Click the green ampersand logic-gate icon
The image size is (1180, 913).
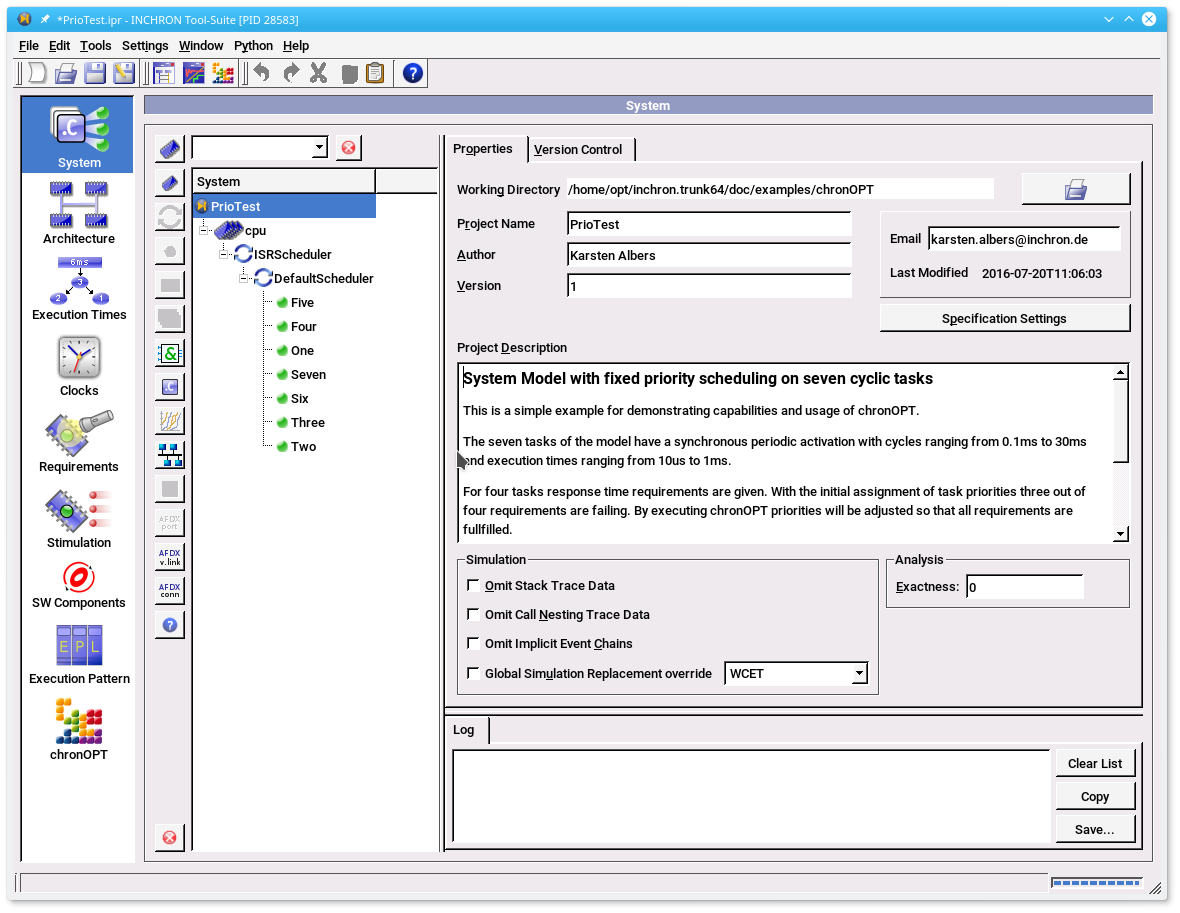tap(170, 353)
